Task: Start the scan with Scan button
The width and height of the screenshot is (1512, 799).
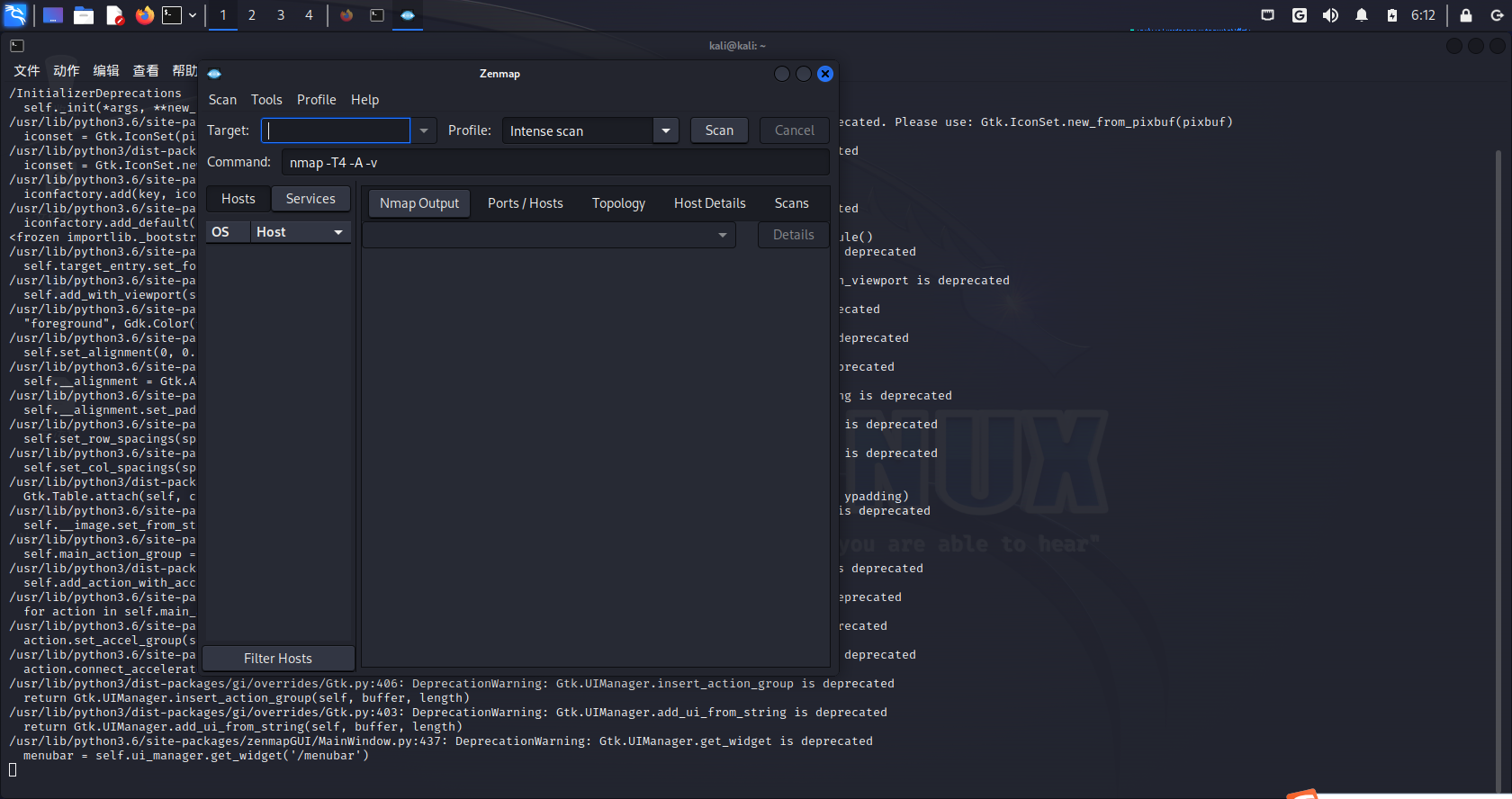Action: click(719, 130)
